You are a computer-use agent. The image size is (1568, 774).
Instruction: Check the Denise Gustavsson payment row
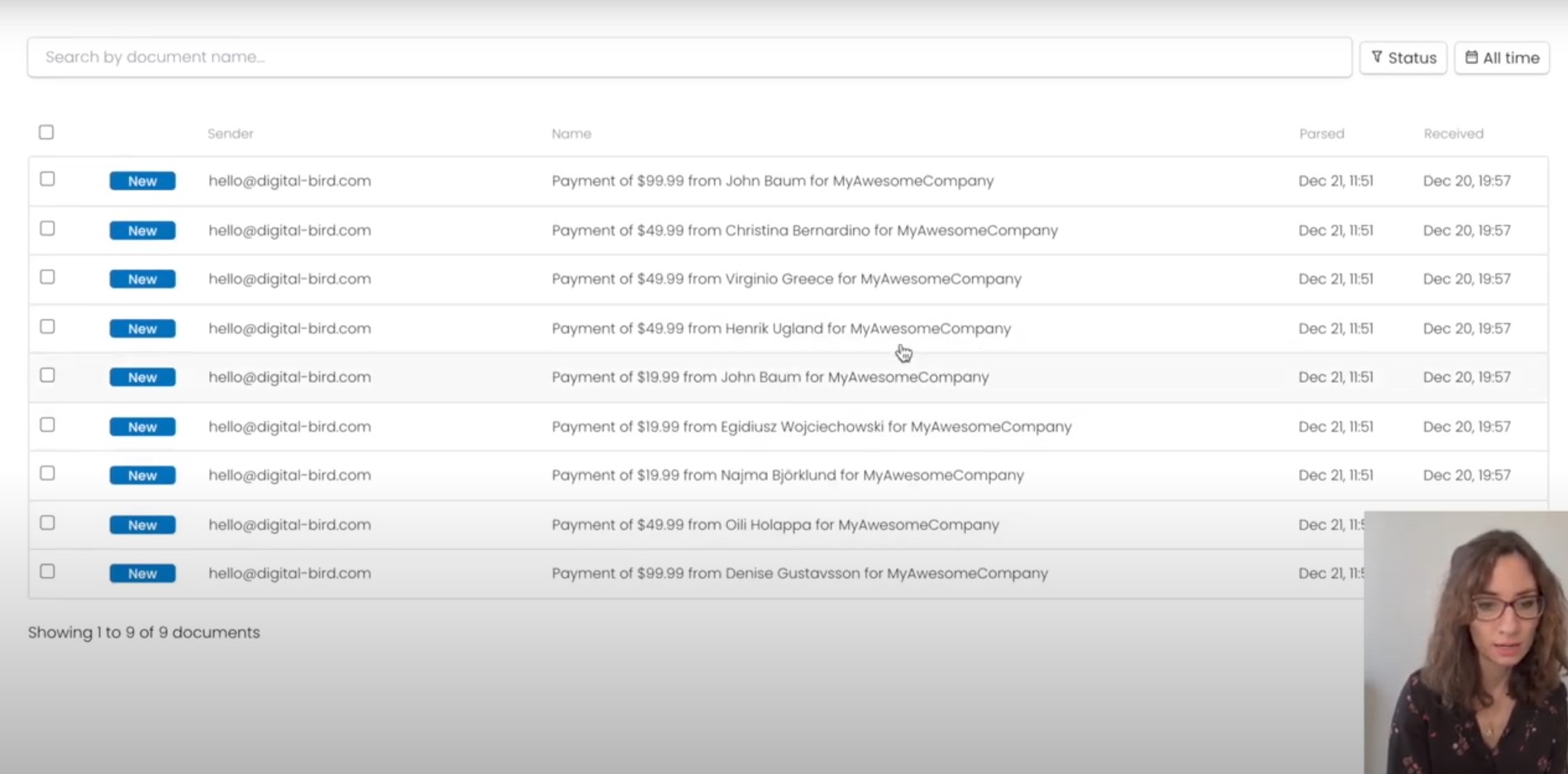[47, 571]
